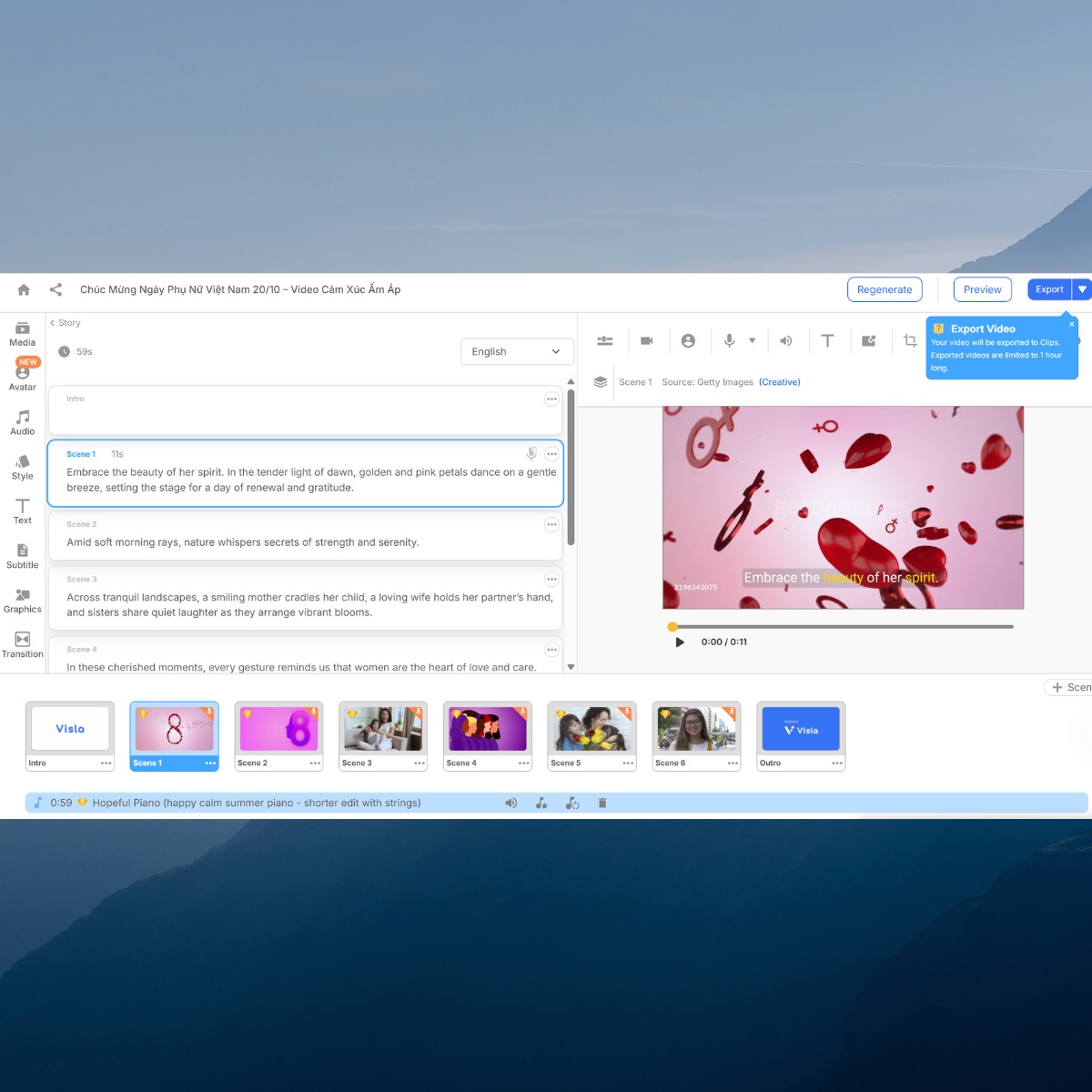Open the Scene 3 script card options menu
1092x1092 pixels.
[551, 579]
